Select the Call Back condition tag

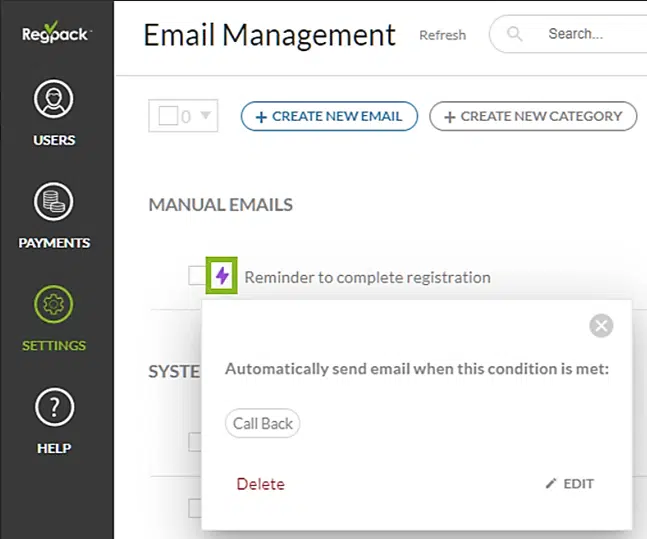click(263, 423)
